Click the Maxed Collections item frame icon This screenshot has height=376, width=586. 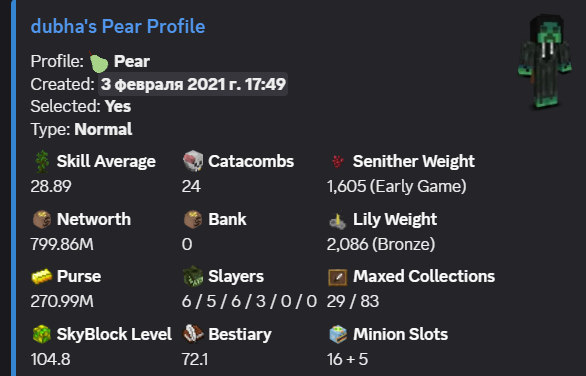coord(338,277)
